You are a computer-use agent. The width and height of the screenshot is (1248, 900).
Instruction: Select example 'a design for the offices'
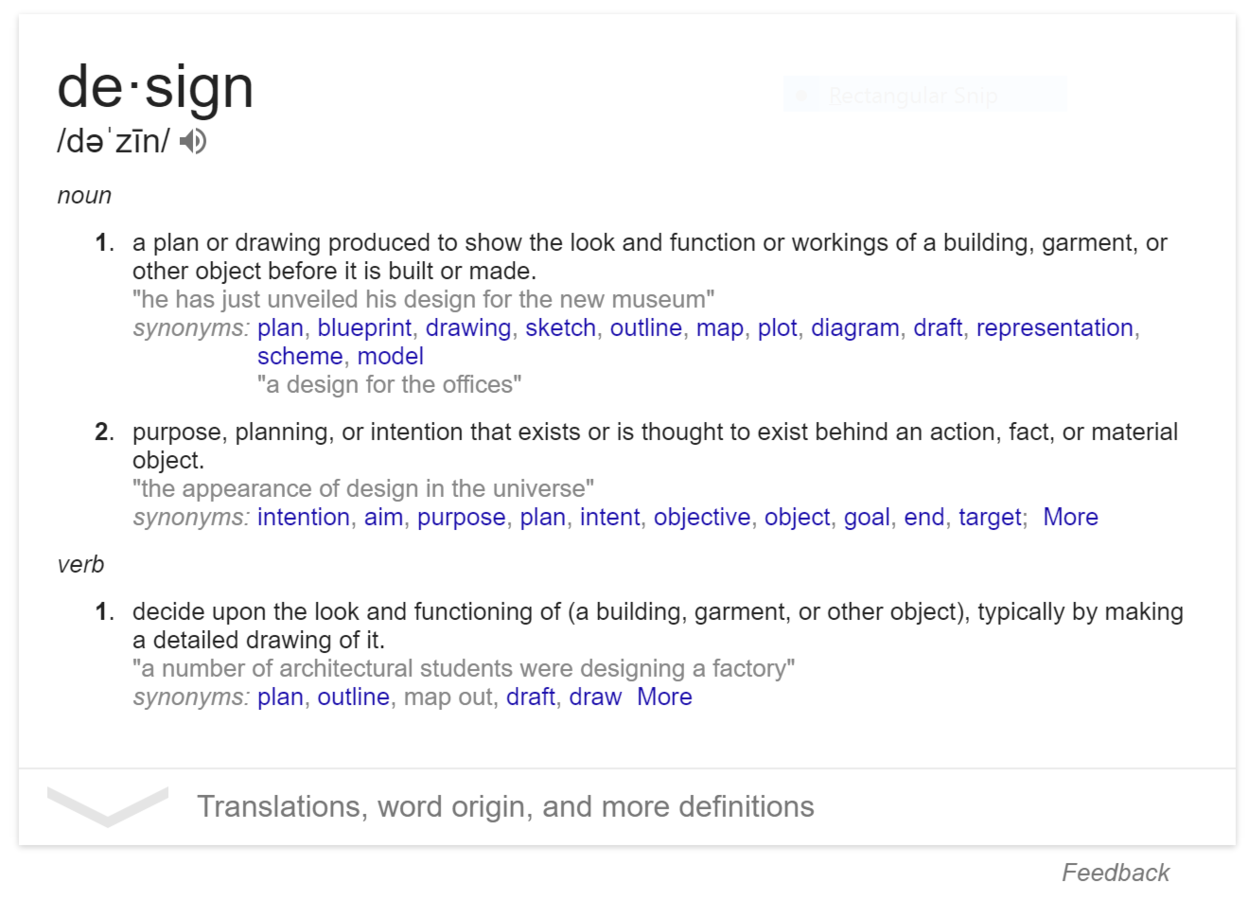click(390, 384)
